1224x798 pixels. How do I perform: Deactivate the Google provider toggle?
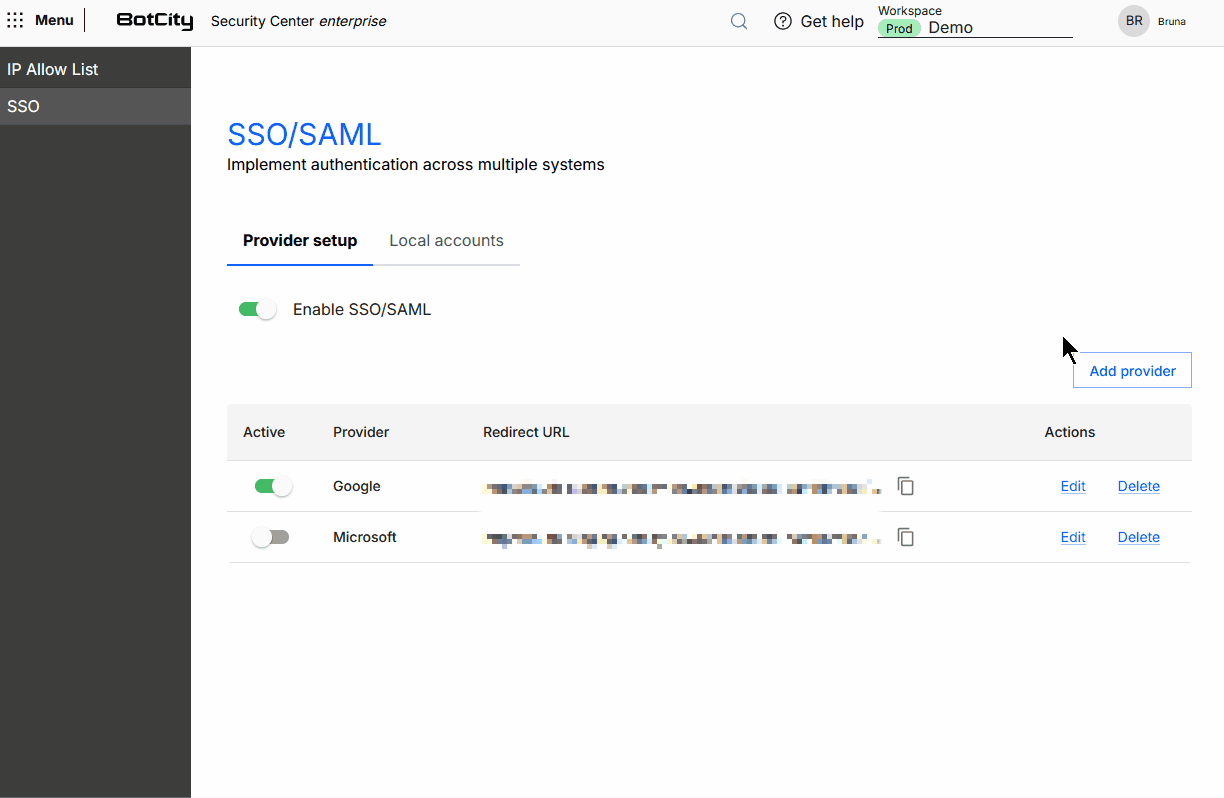[x=273, y=486]
